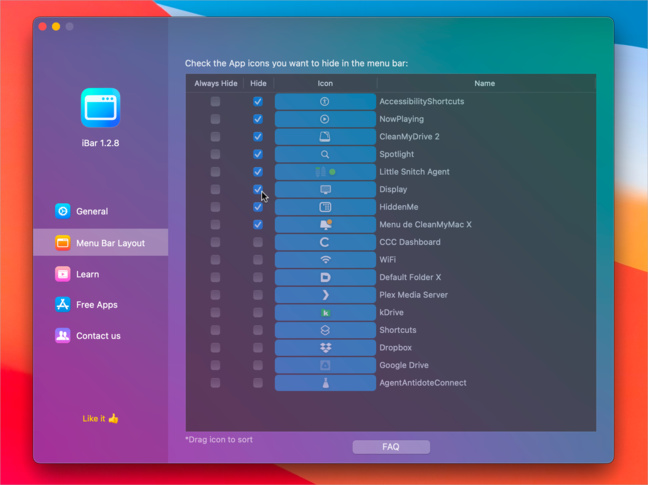
Task: Enable Always Hide for Little Snitch Agent
Action: (215, 172)
